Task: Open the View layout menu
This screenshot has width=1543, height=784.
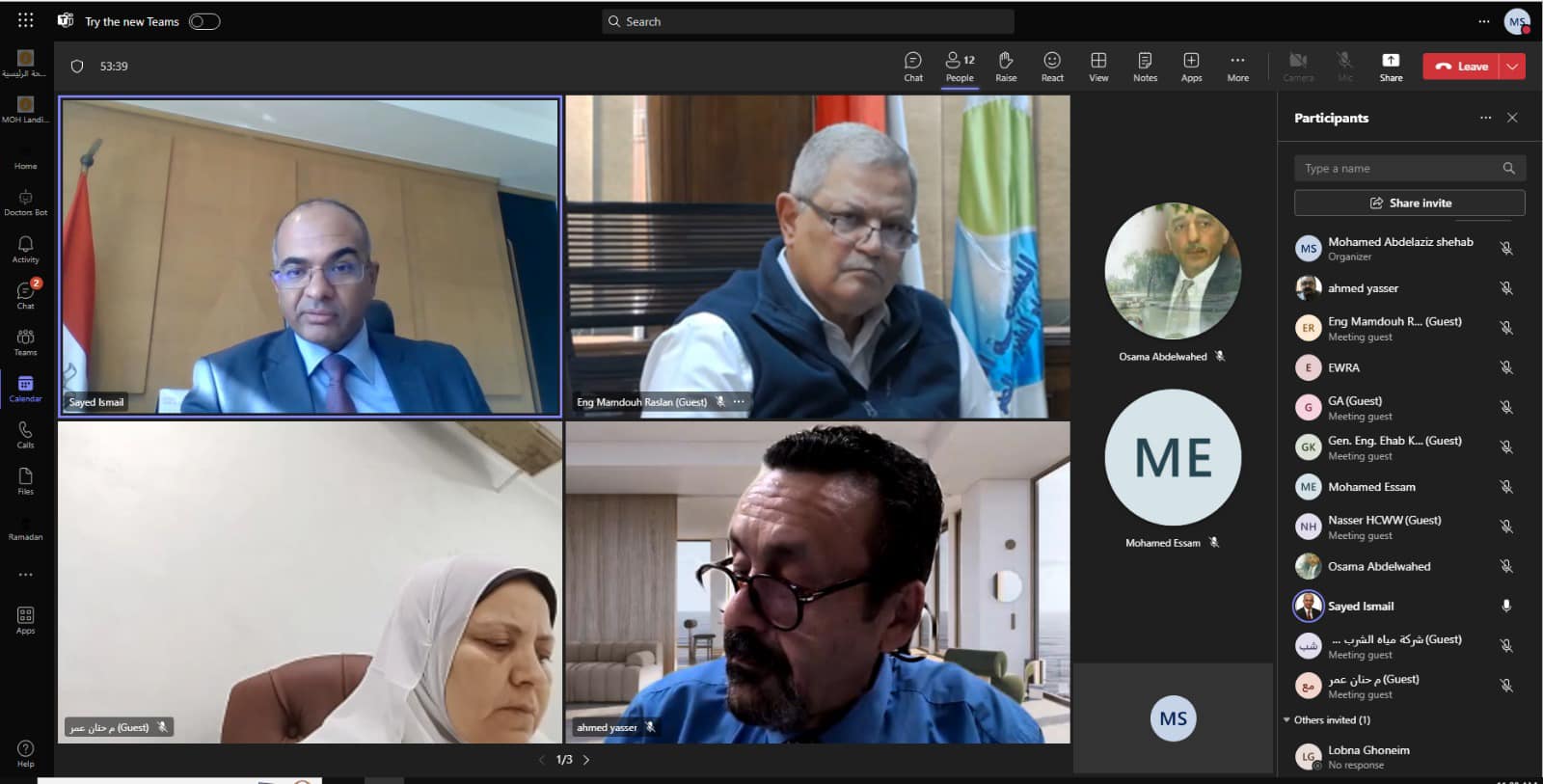Action: (1098, 66)
